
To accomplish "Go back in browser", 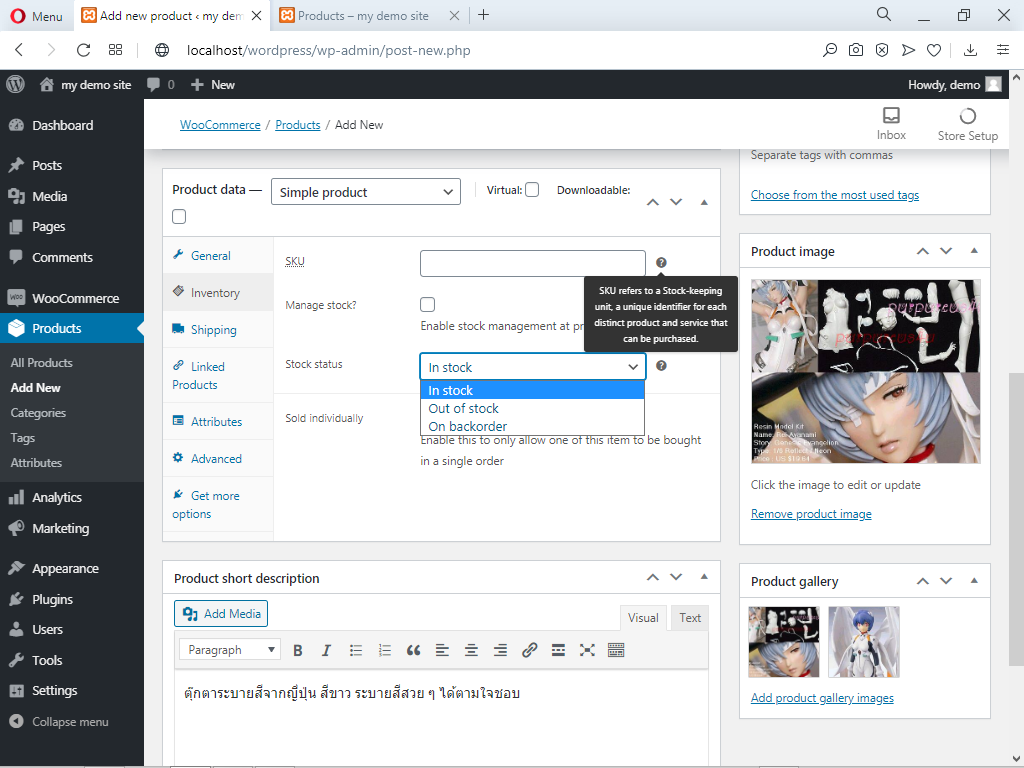I will click(19, 50).
